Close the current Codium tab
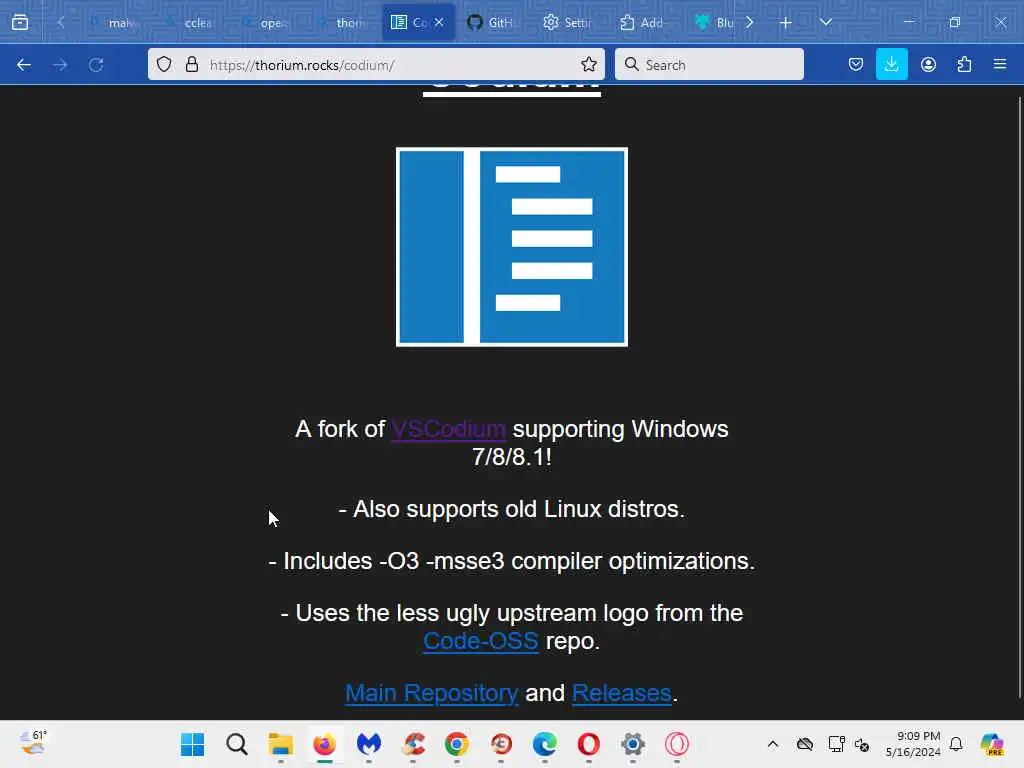 [x=439, y=22]
